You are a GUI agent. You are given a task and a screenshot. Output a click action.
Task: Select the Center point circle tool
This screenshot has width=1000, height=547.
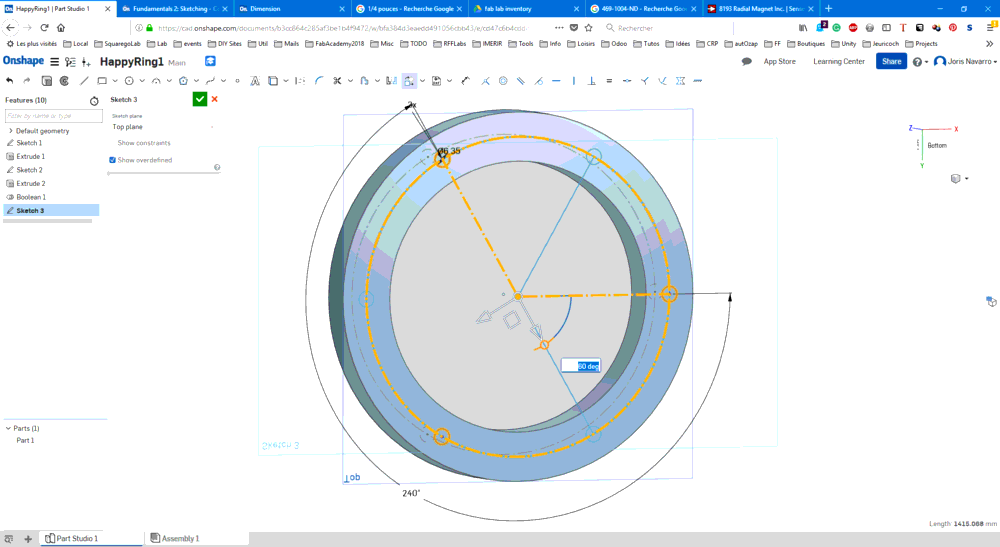129,81
